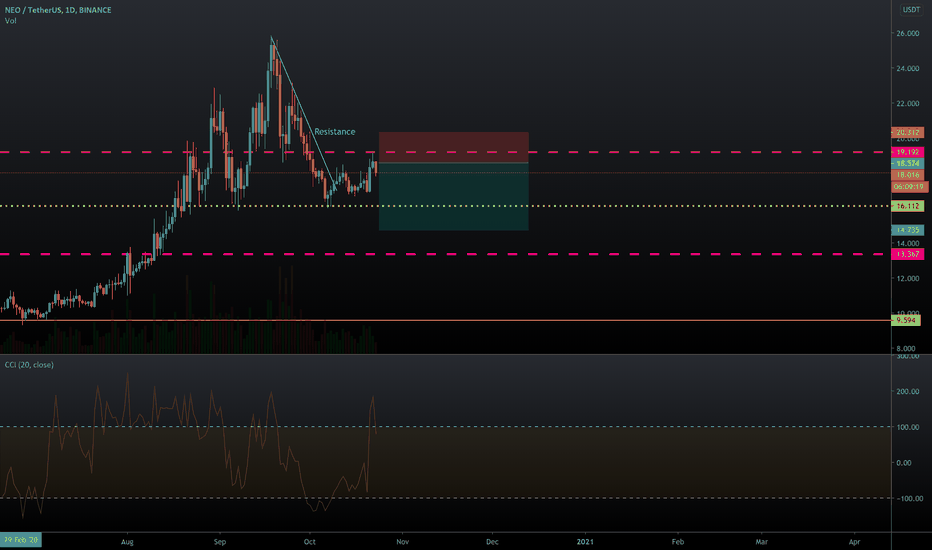The image size is (932, 550).
Task: Select the descending resistance trendline
Action: [303, 114]
